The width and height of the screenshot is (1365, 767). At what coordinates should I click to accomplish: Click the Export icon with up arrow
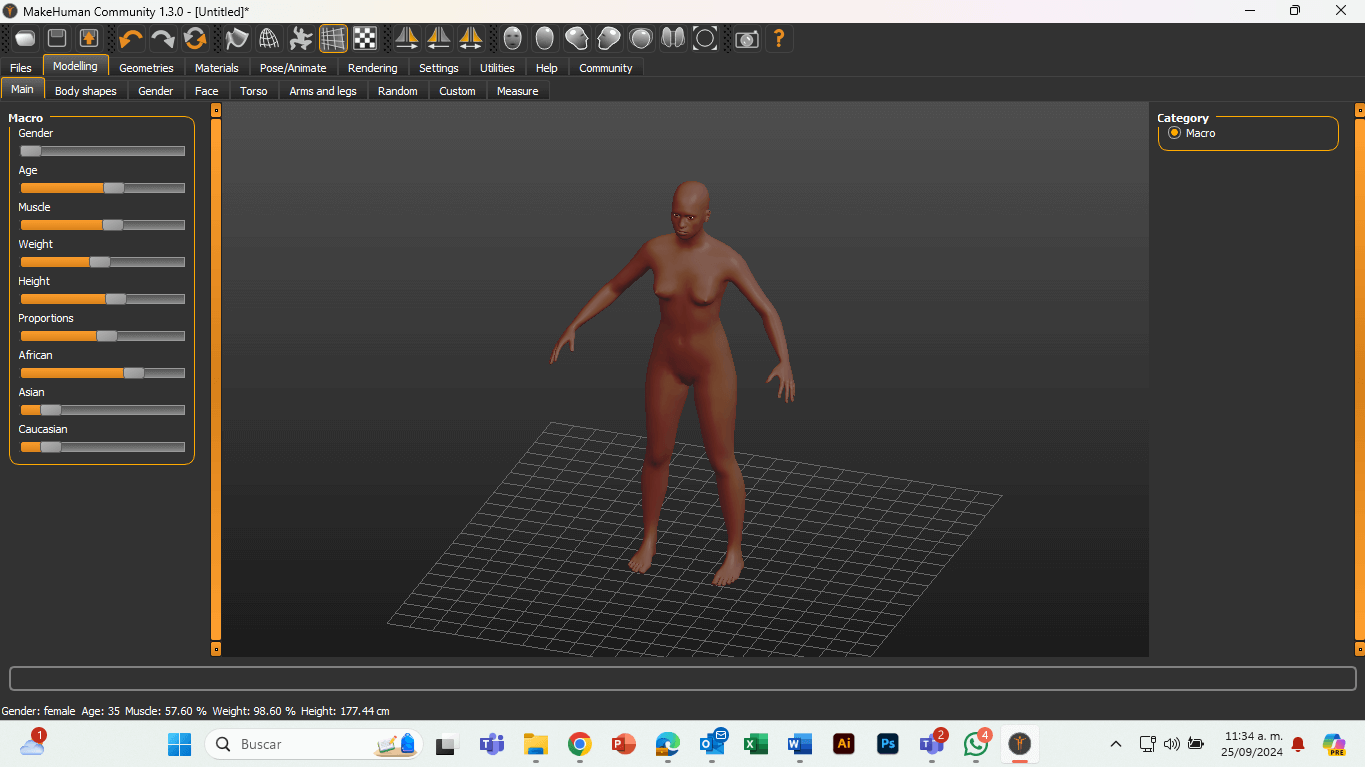point(89,39)
